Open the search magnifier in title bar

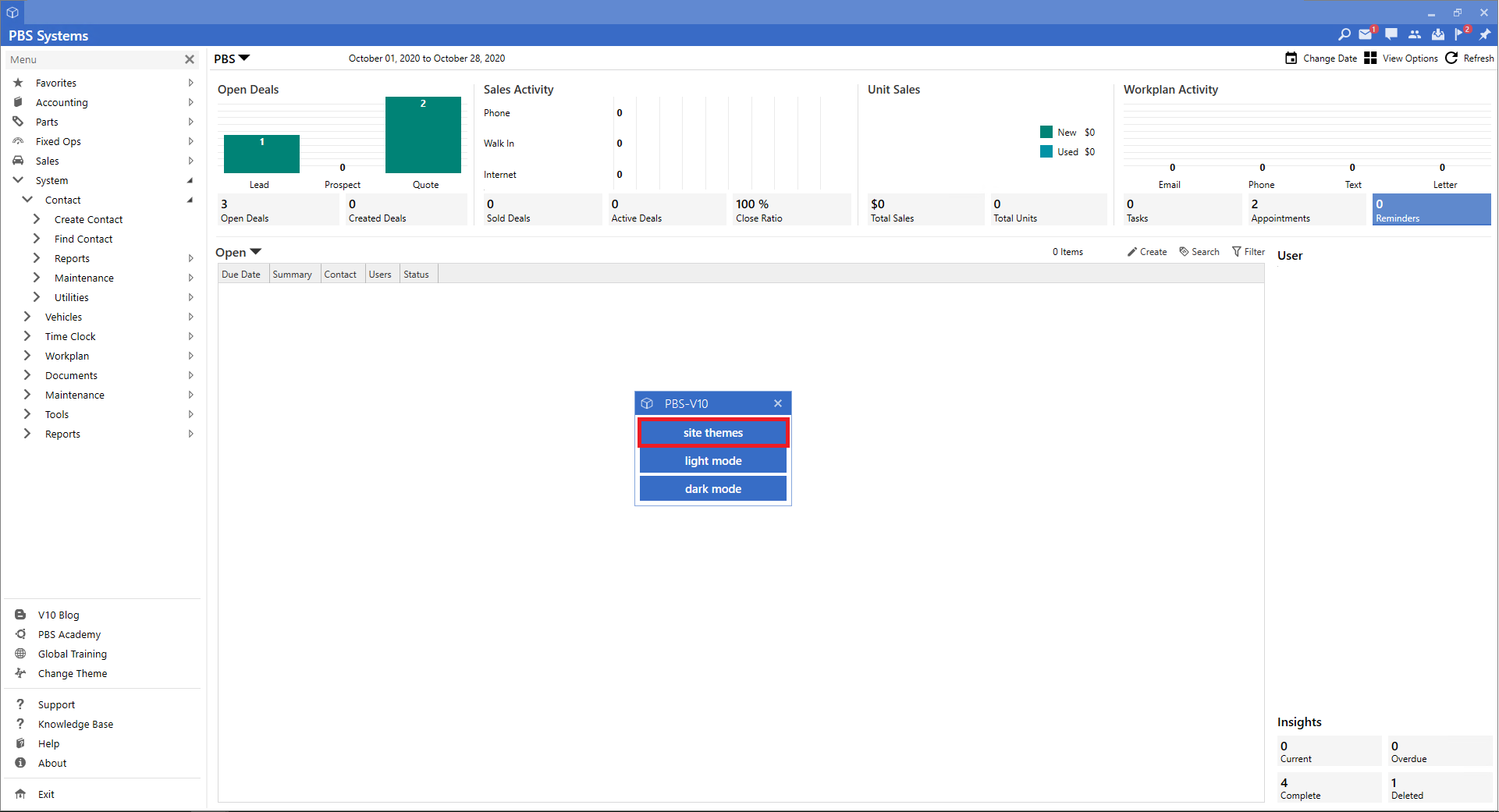[1344, 34]
